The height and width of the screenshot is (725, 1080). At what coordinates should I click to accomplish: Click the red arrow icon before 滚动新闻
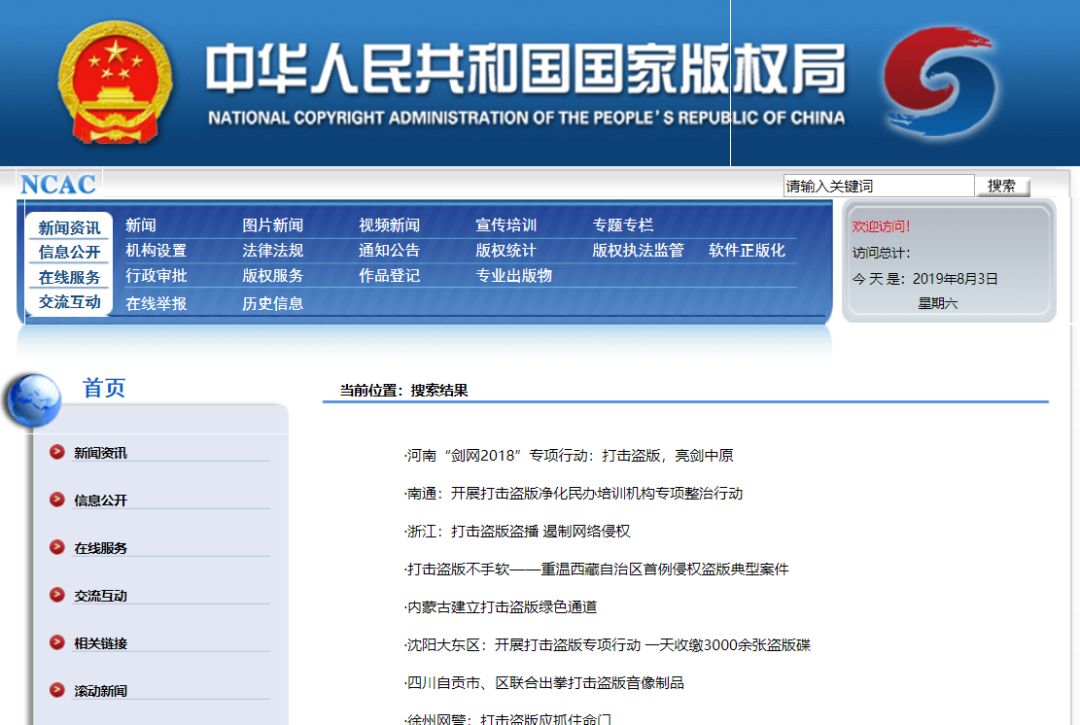point(57,691)
